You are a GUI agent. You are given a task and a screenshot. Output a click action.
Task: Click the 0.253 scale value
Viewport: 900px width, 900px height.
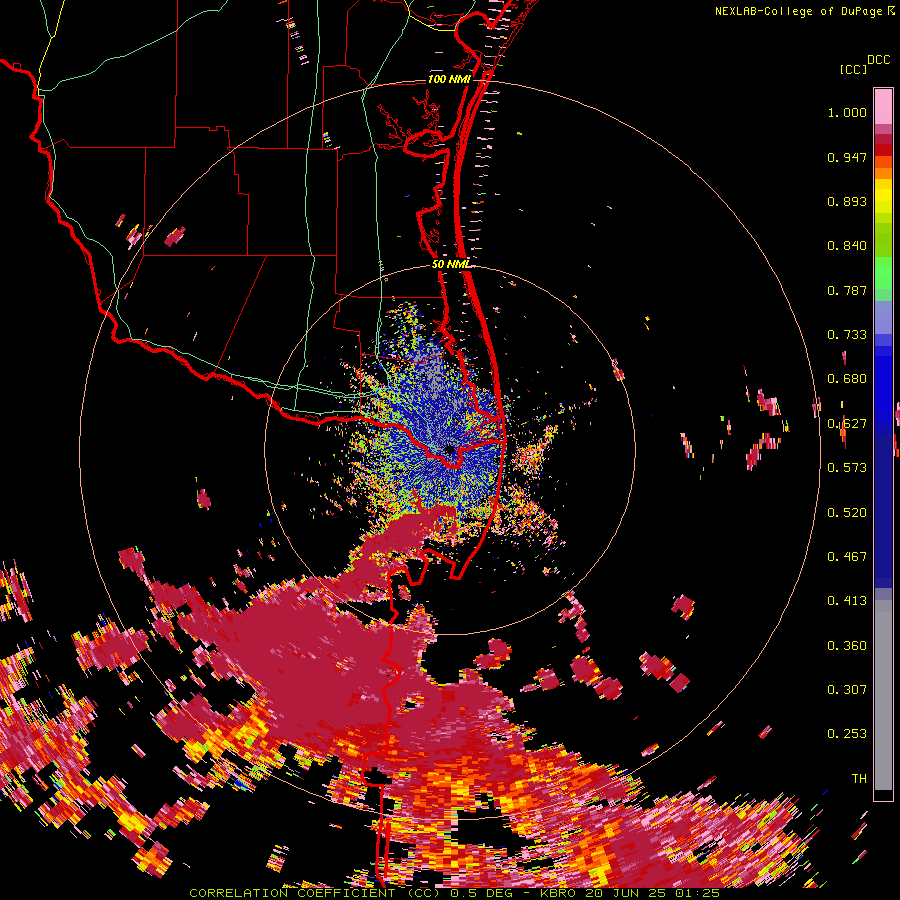pos(847,734)
